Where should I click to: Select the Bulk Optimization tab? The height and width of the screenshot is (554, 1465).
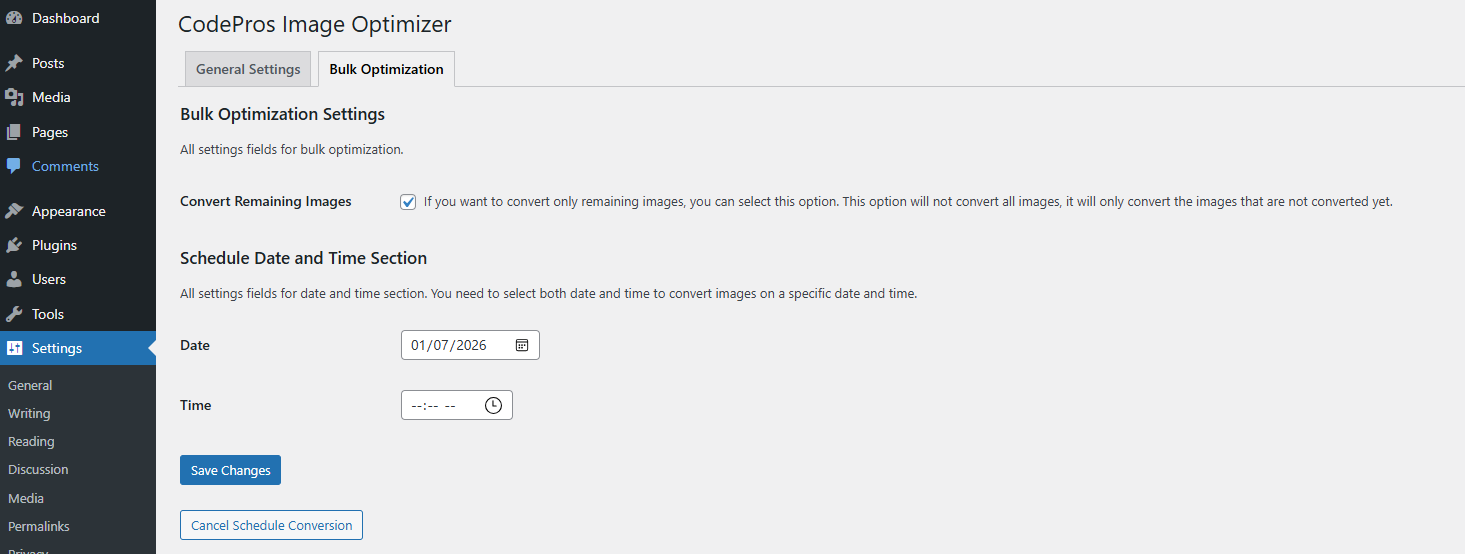[386, 69]
